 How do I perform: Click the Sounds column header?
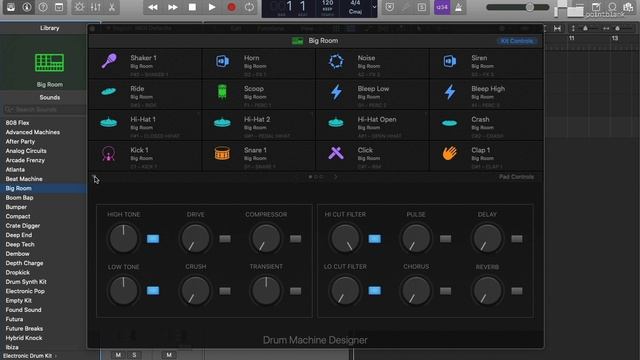coord(49,98)
